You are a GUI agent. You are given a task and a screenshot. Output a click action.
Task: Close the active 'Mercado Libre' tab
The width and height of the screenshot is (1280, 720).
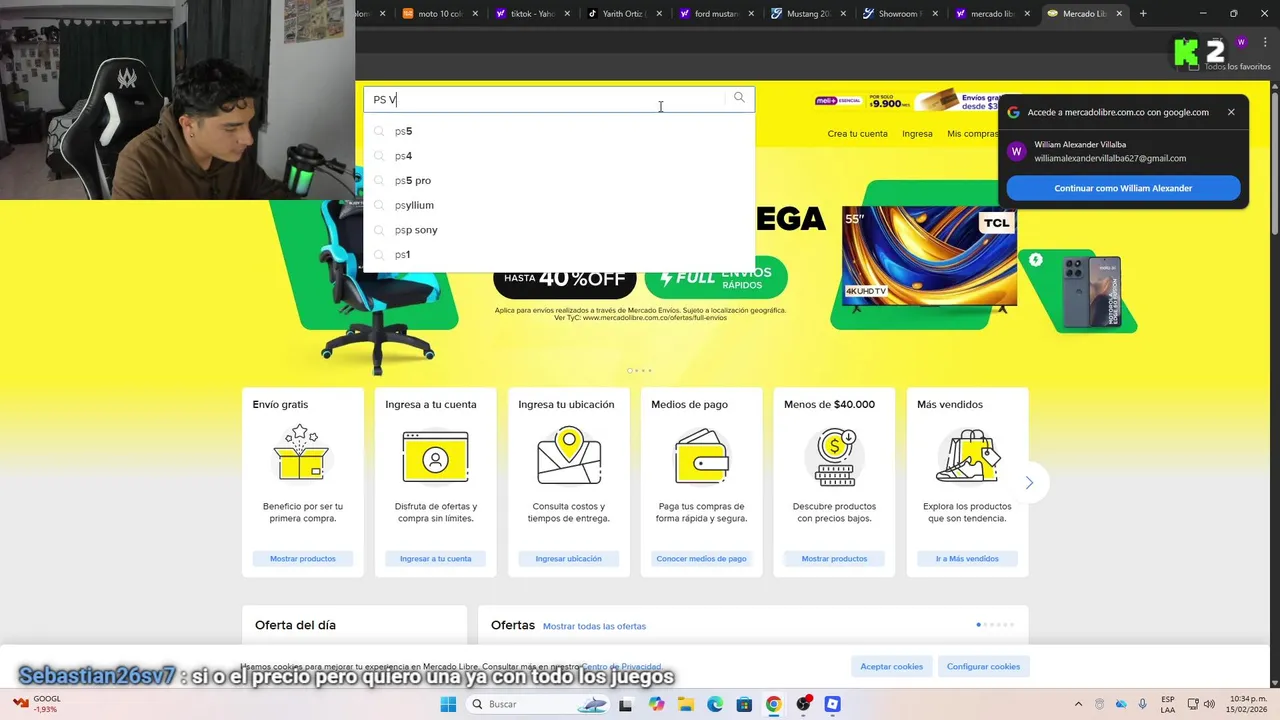click(x=1119, y=14)
